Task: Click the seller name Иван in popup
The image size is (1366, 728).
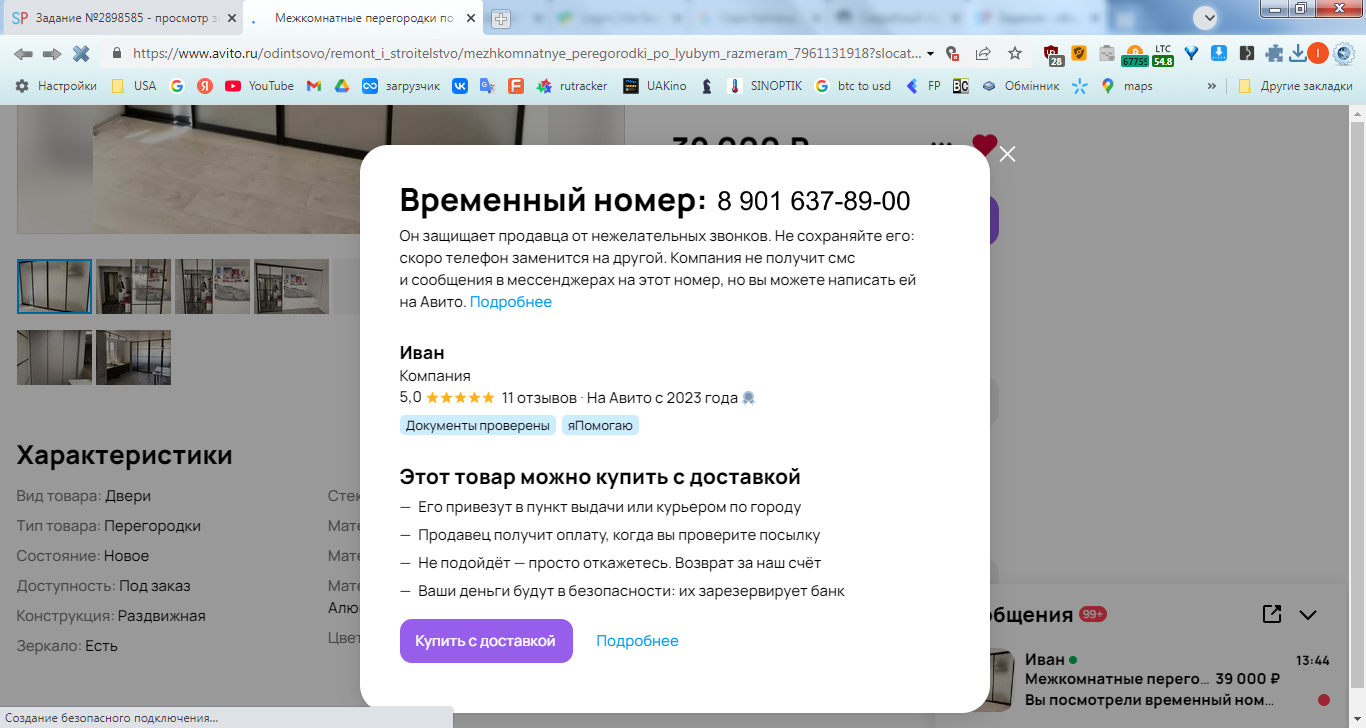Action: point(422,352)
